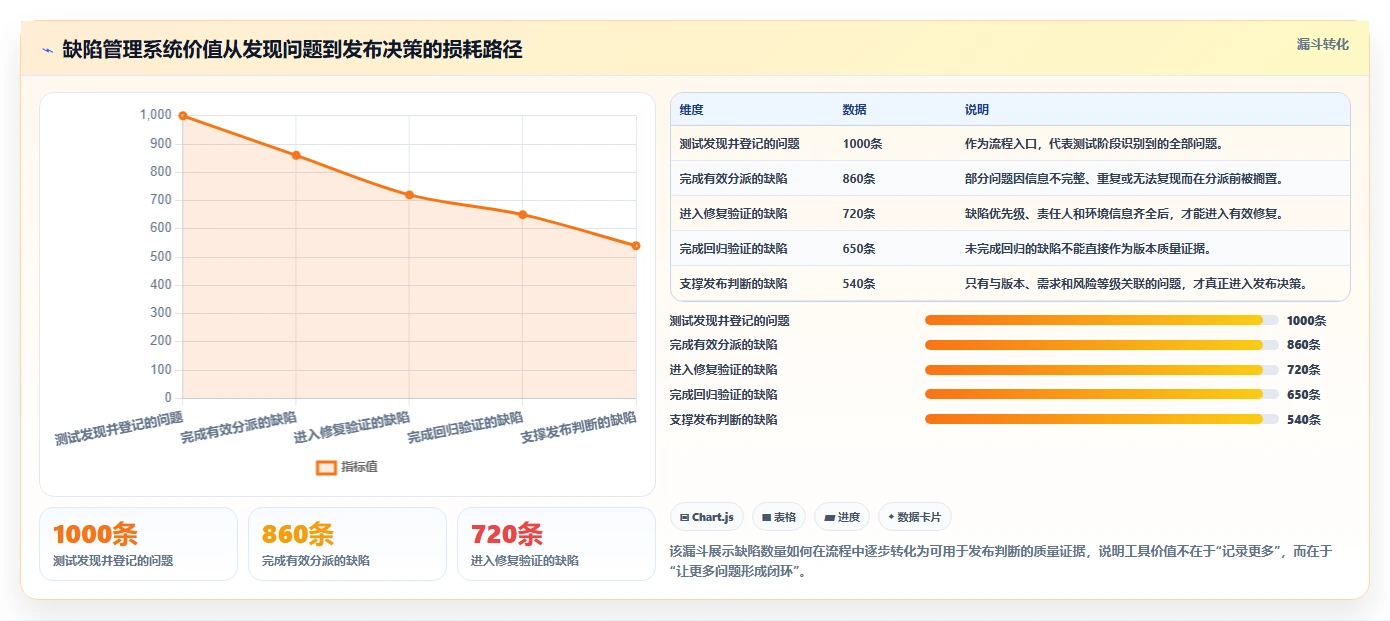The width and height of the screenshot is (1390, 621).
Task: Click the progress bar for 完成回归验证的缺陷
Action: click(1102, 394)
